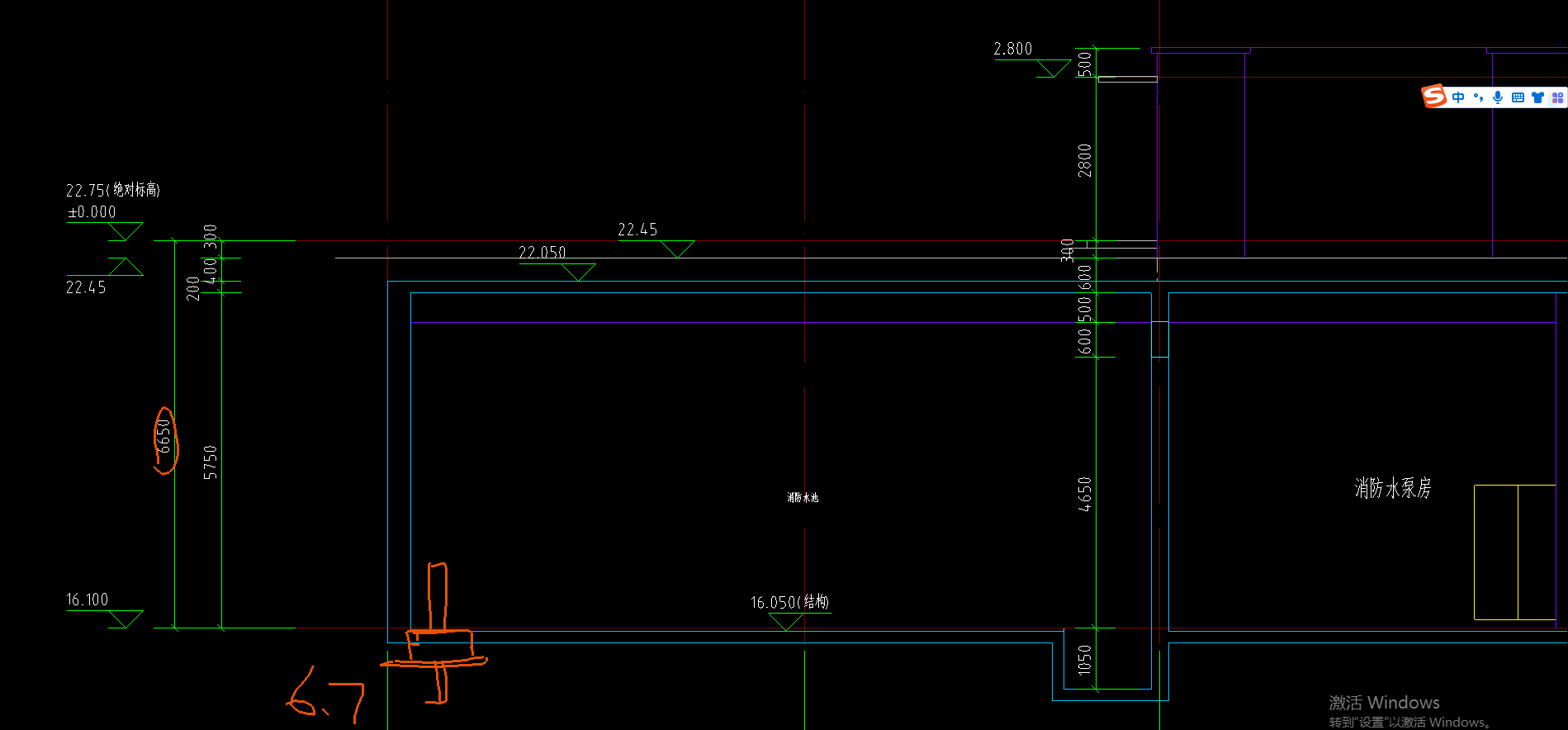
Task: Select the 1050 dimension text
Action: (x=1085, y=660)
